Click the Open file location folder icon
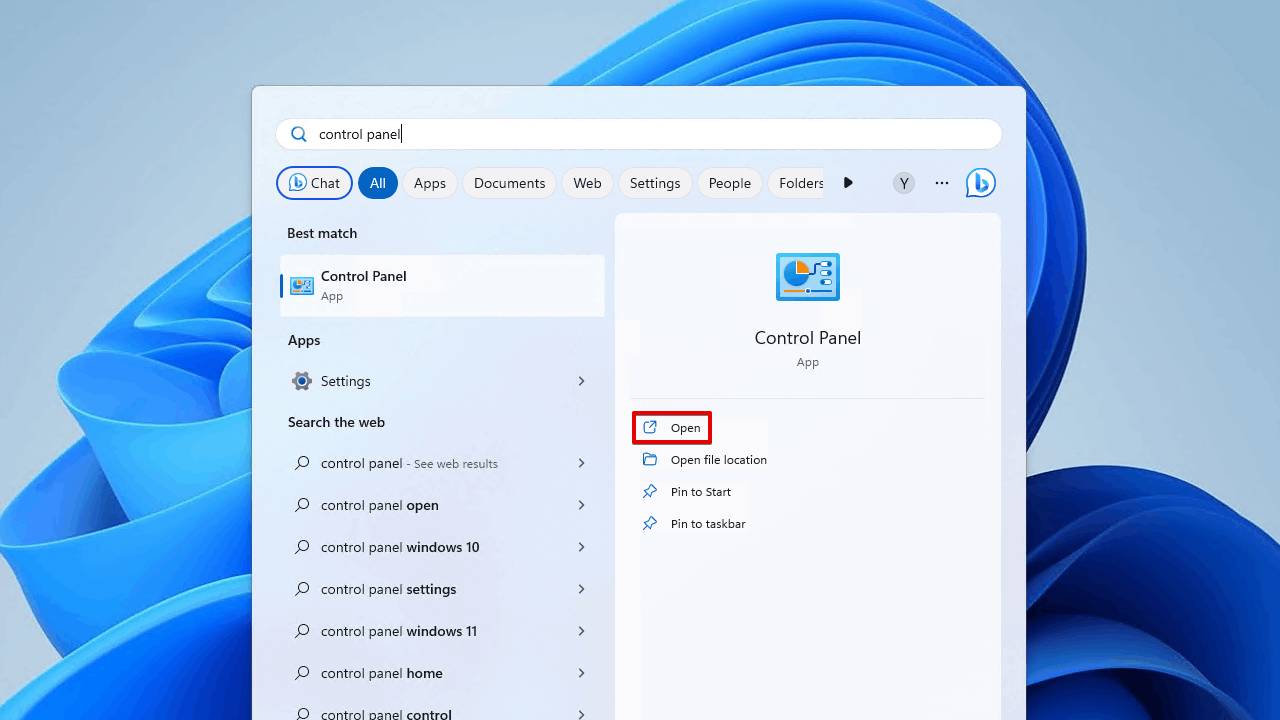This screenshot has height=720, width=1280. click(x=650, y=460)
